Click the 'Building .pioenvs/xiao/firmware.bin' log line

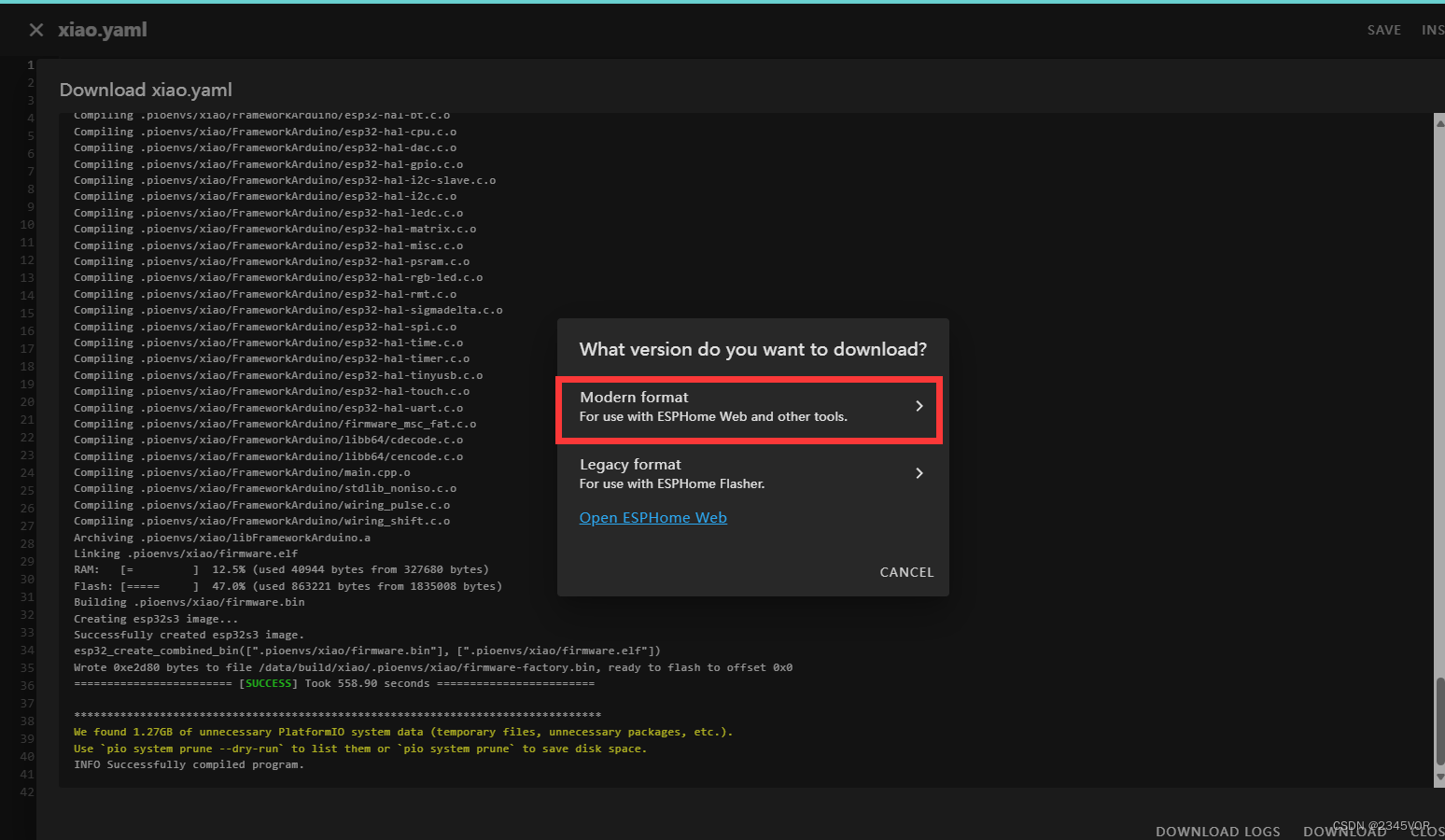(x=189, y=603)
